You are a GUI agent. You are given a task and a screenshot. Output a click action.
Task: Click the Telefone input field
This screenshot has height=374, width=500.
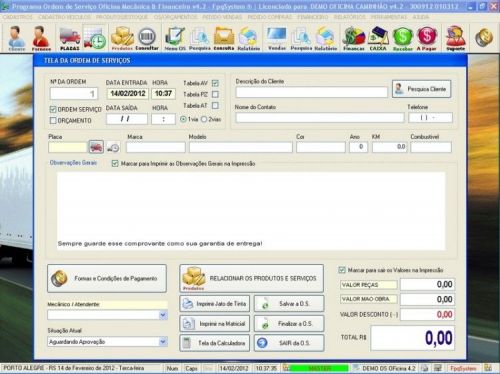click(430, 117)
